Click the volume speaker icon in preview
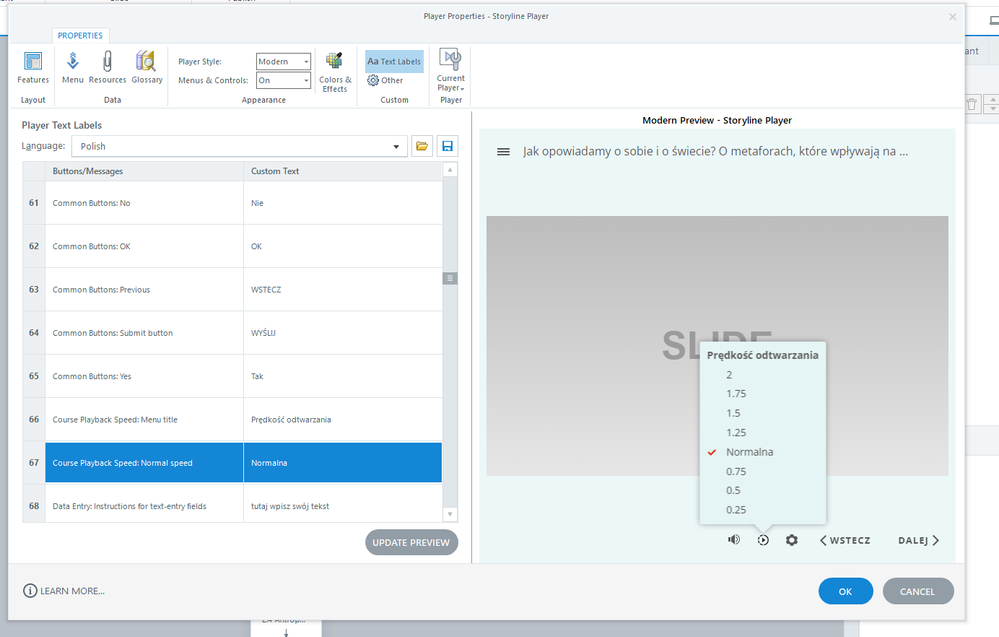 click(734, 540)
